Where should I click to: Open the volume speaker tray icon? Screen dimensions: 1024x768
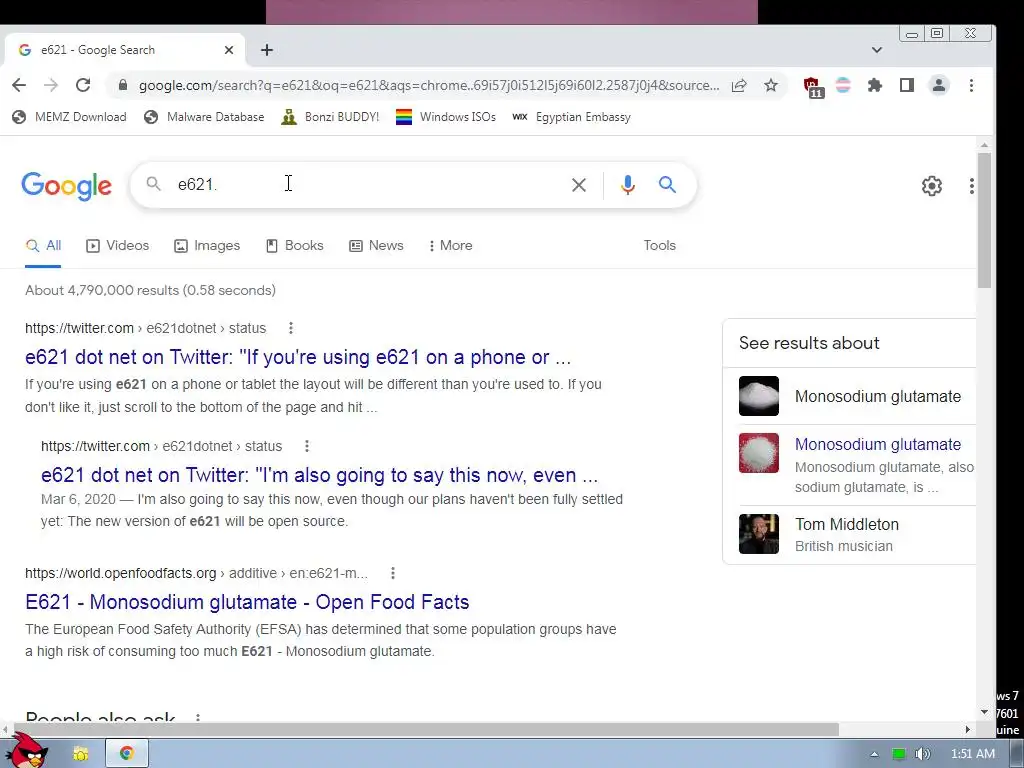922,754
